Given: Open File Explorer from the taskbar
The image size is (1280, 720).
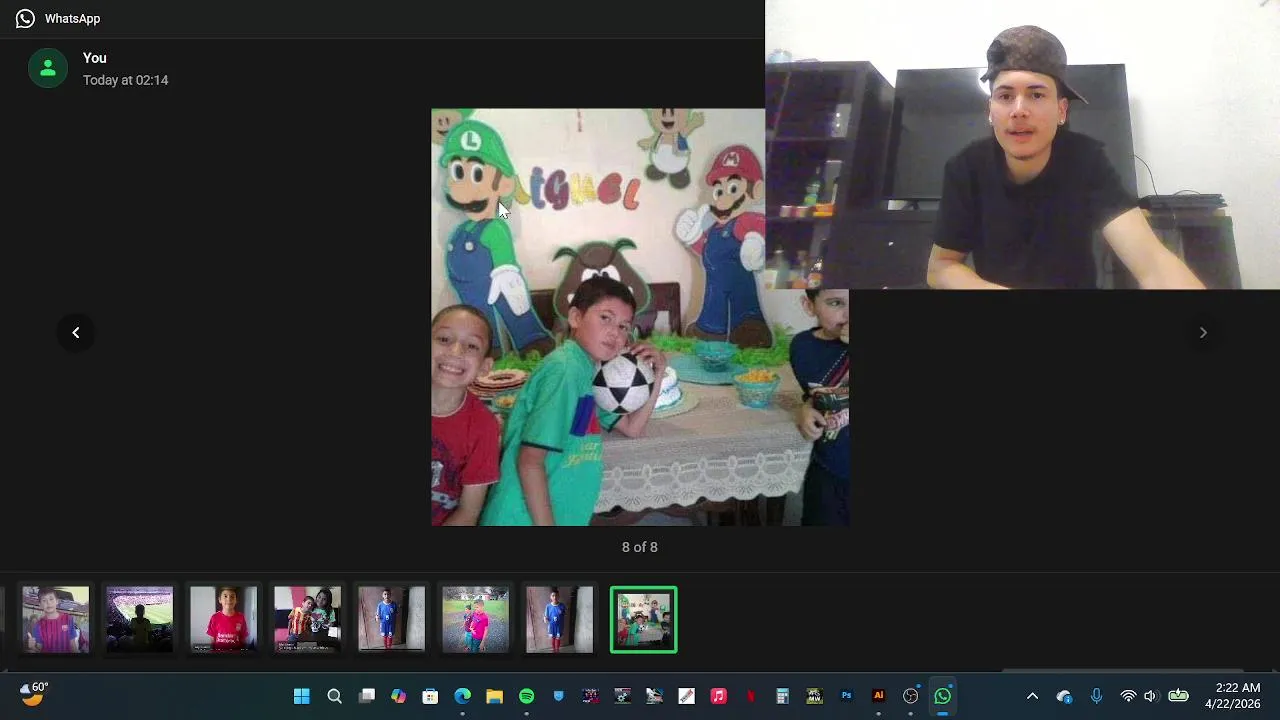Looking at the screenshot, I should [494, 696].
